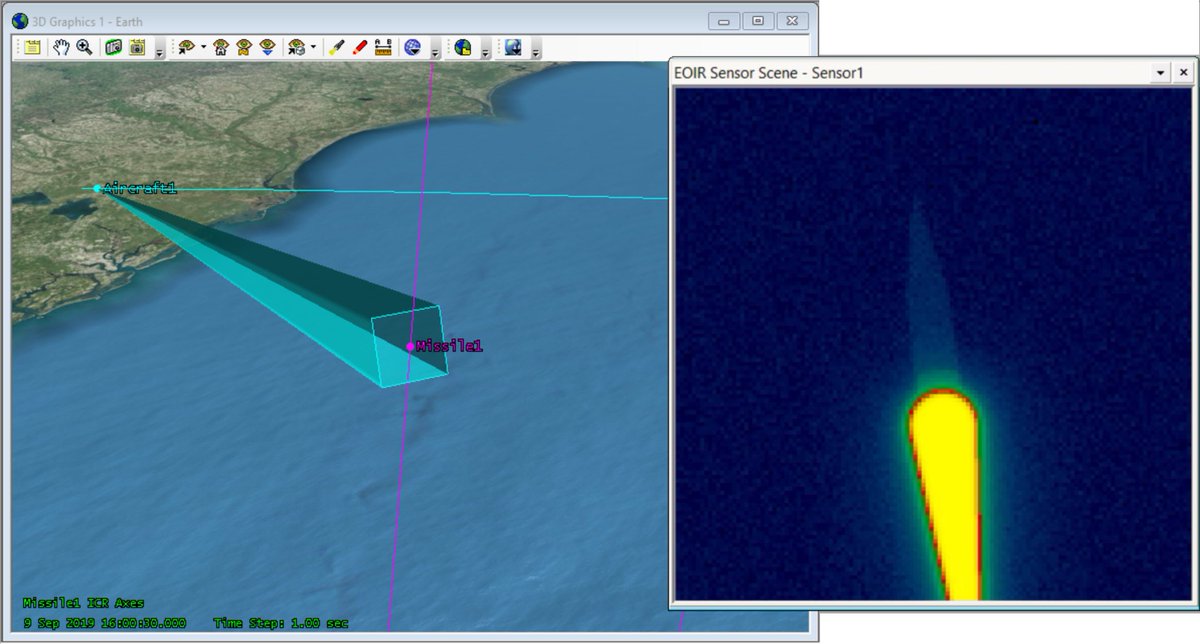Select the Aircraft1 label in the map

tap(140, 186)
